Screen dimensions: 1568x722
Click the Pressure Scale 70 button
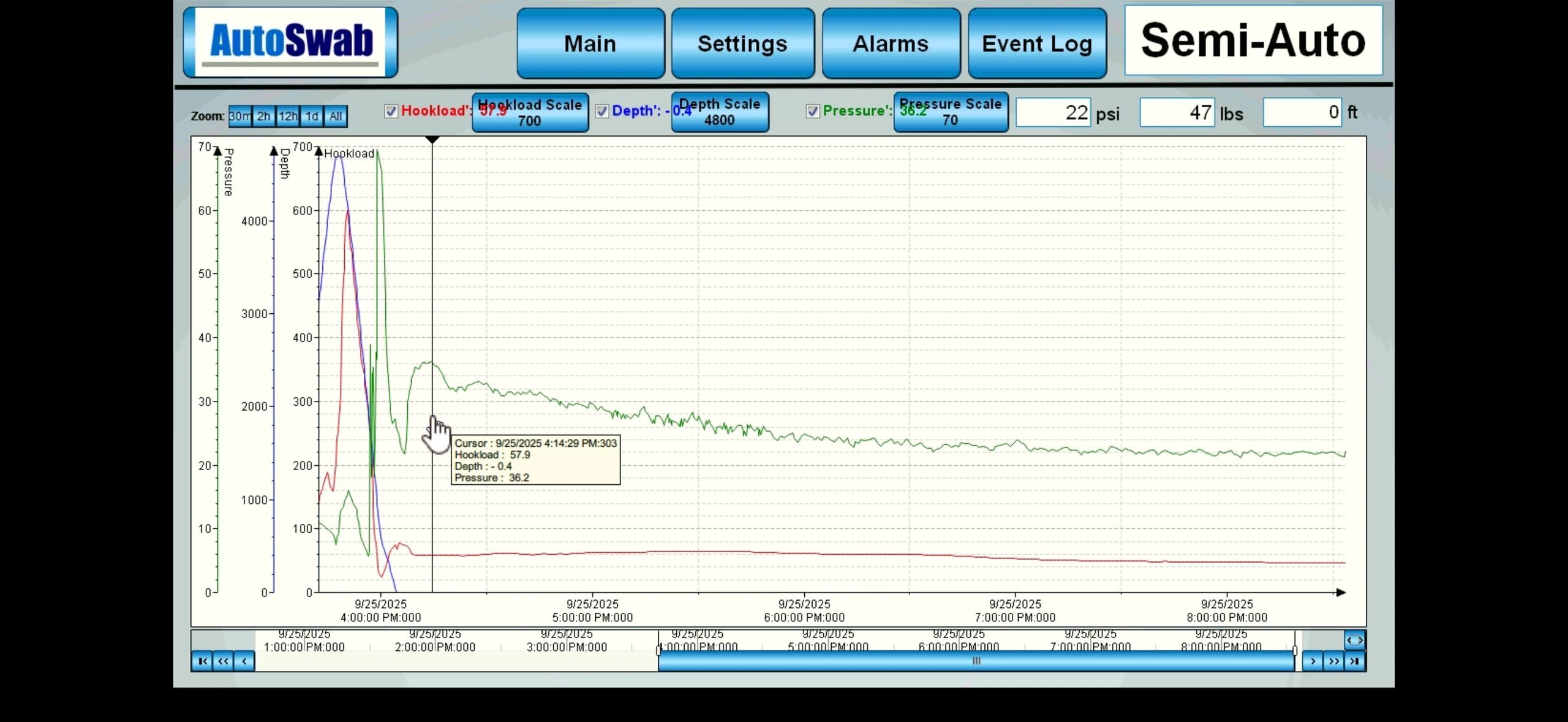(951, 112)
